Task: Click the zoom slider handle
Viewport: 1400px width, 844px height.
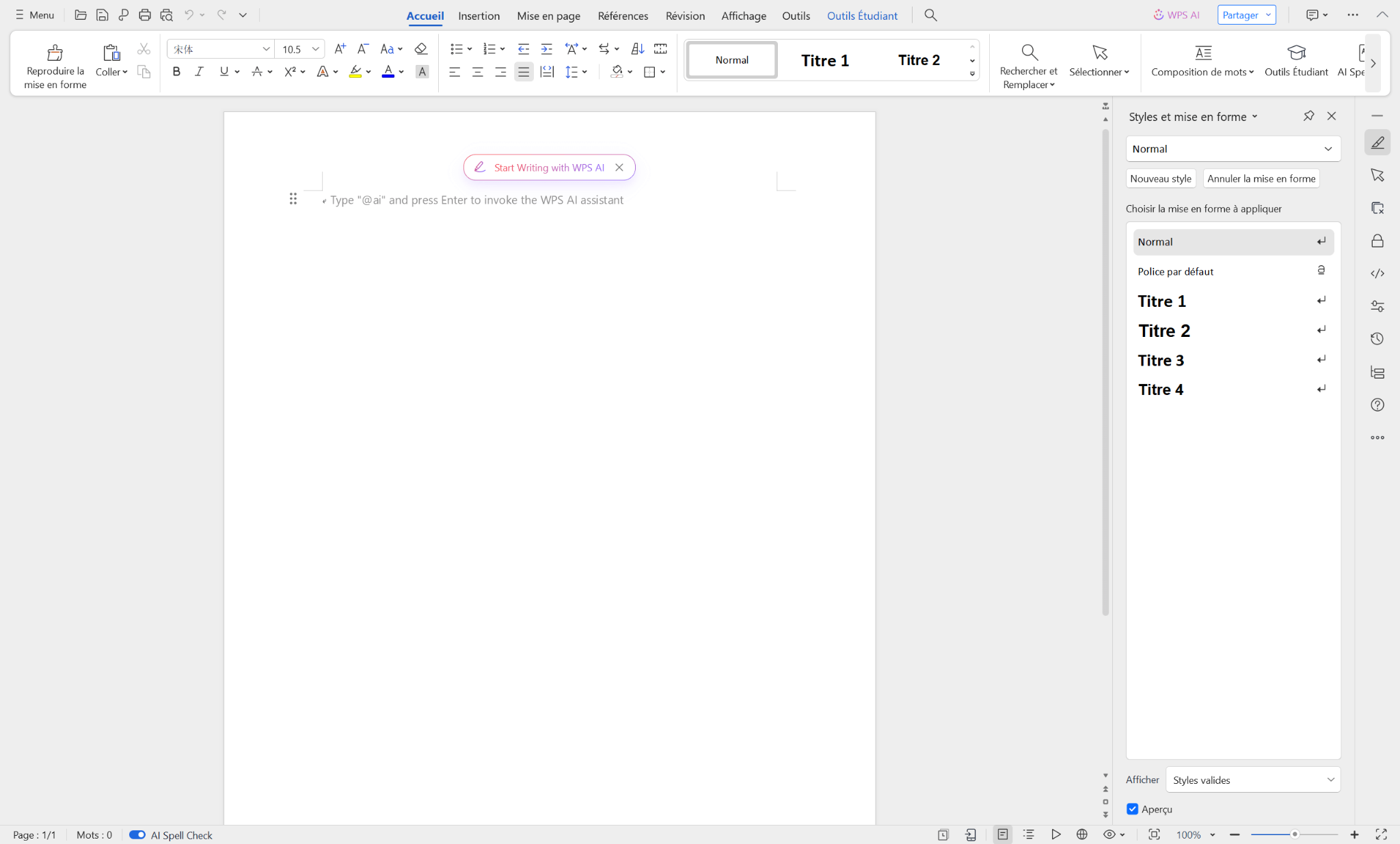Action: [x=1295, y=834]
